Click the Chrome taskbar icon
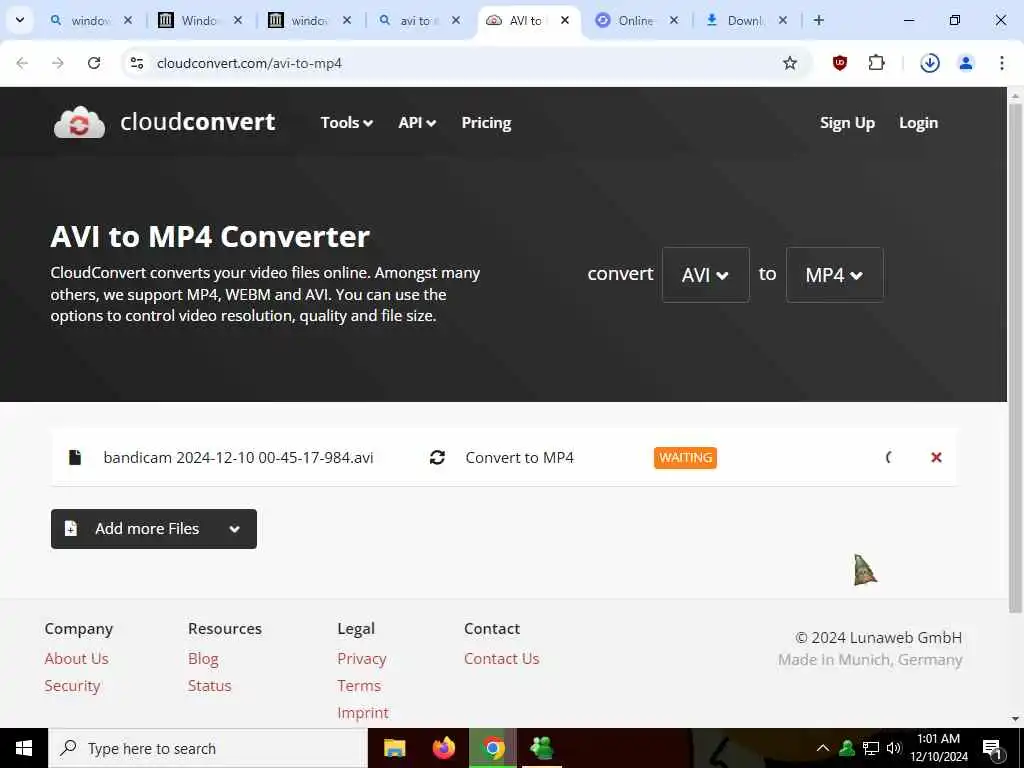1024x768 pixels. [x=493, y=748]
